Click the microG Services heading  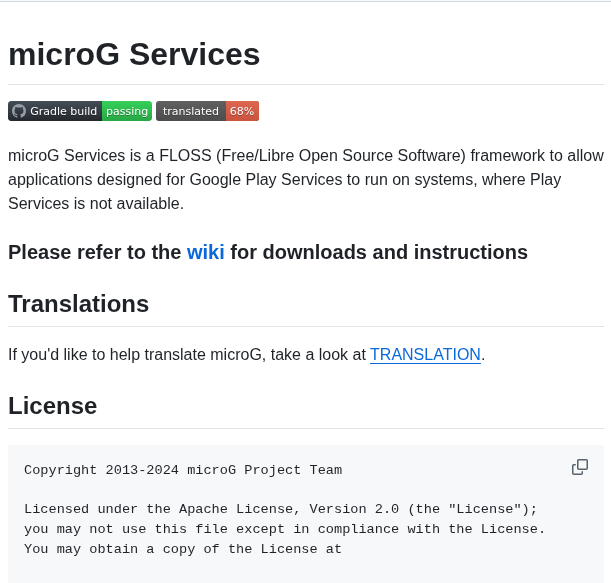pos(134,55)
